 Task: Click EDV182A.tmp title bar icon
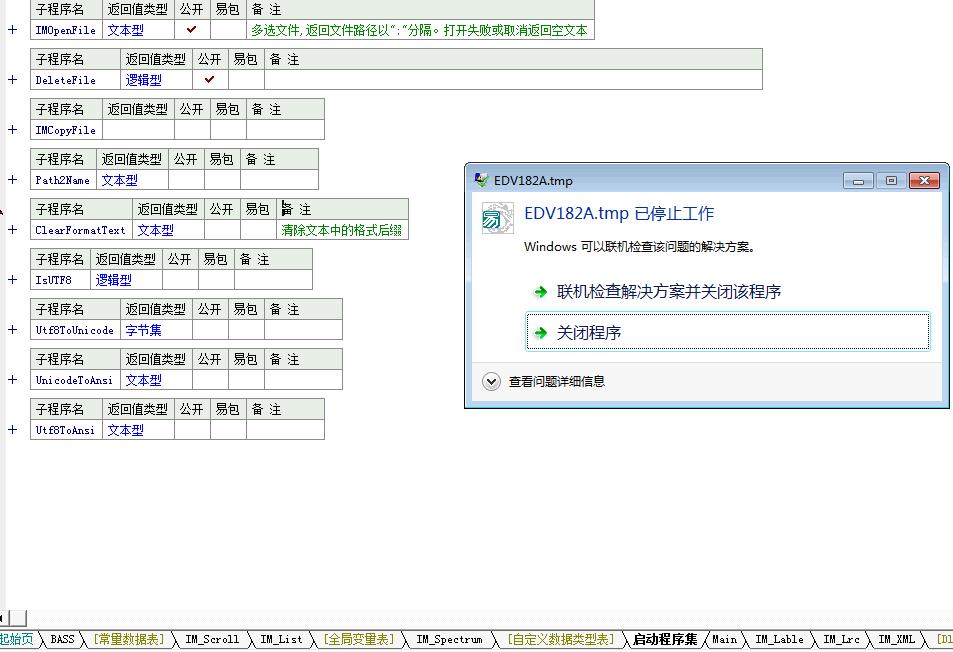click(x=481, y=180)
